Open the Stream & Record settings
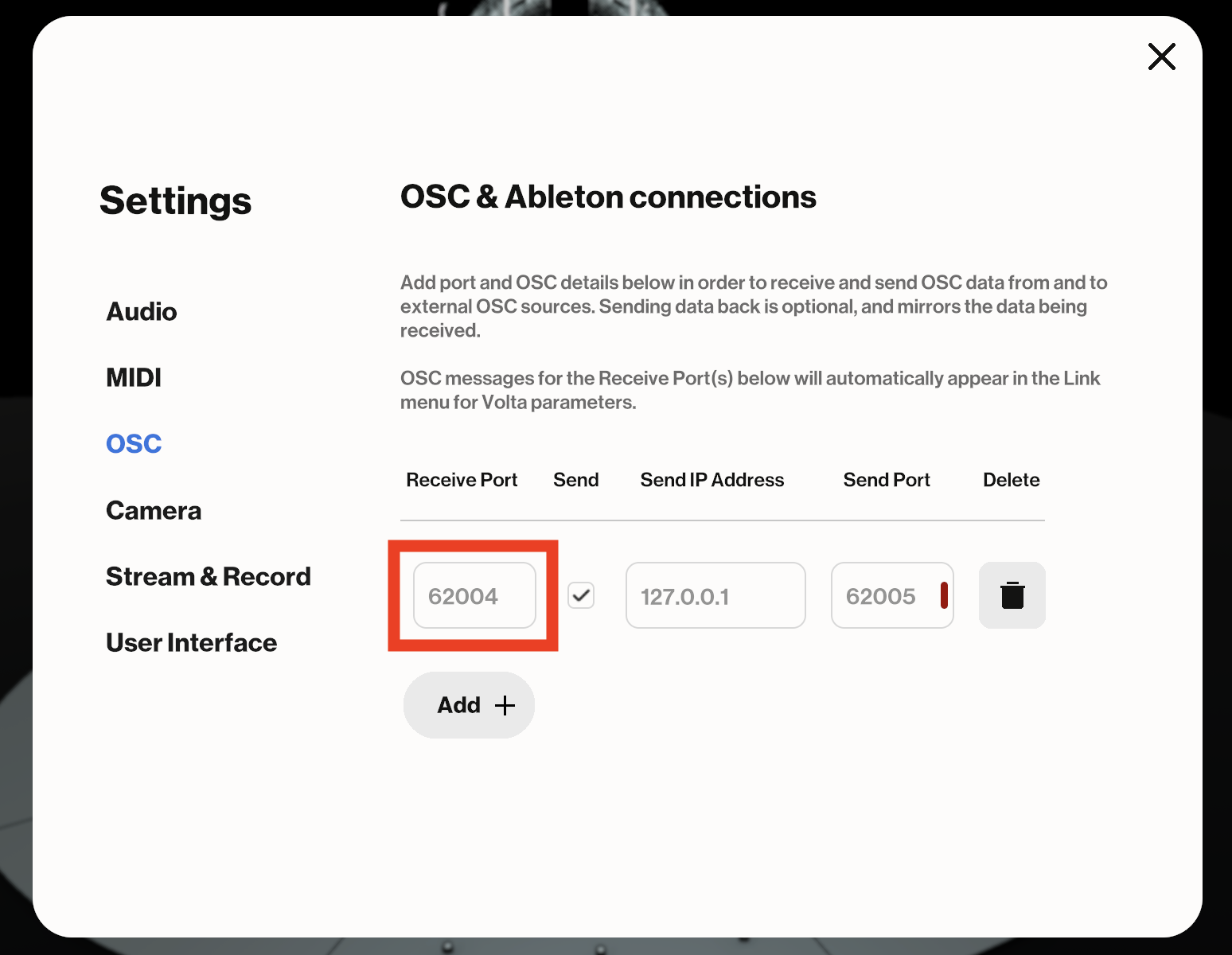This screenshot has width=1232, height=955. [209, 576]
